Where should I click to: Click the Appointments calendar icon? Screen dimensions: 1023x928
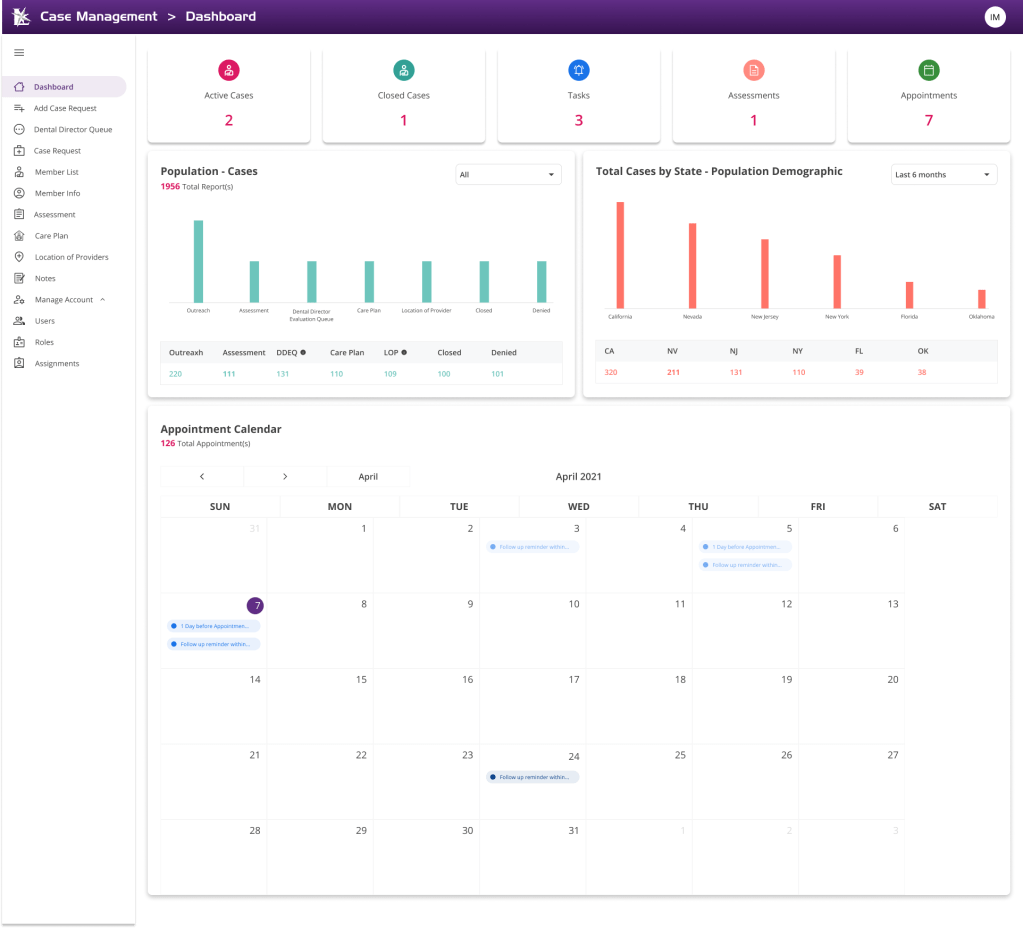tap(928, 70)
